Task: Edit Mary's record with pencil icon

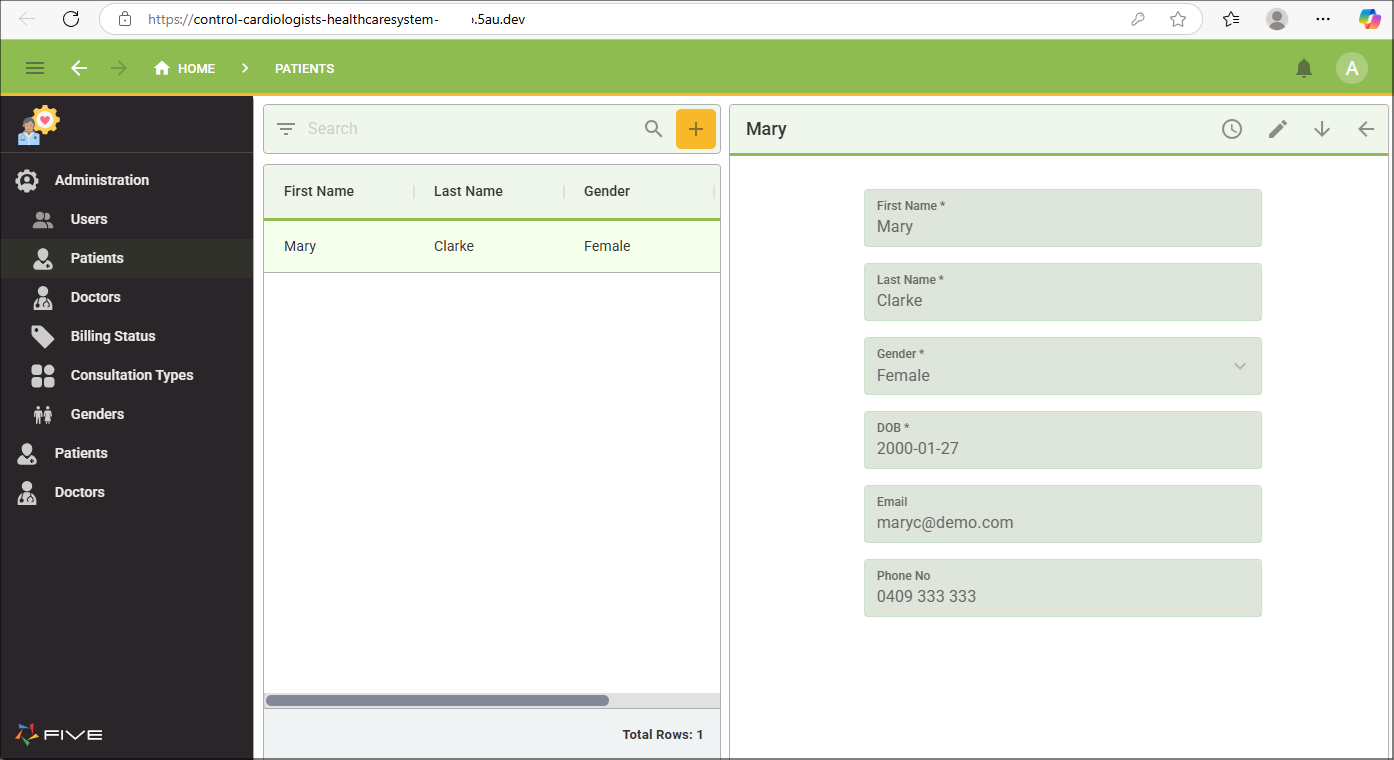Action: point(1278,129)
